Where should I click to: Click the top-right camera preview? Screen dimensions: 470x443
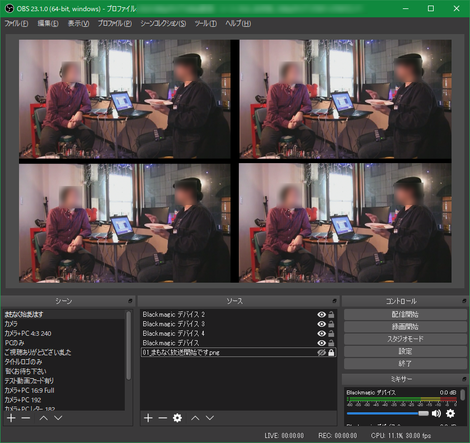[345, 99]
